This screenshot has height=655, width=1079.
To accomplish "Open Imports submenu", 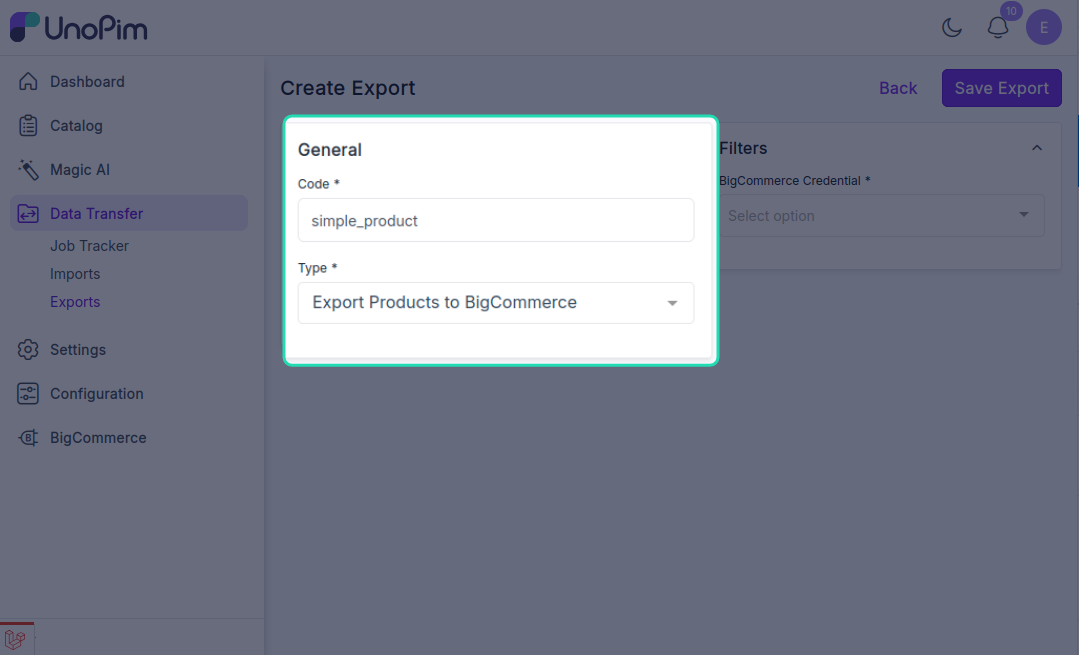I will coord(75,274).
